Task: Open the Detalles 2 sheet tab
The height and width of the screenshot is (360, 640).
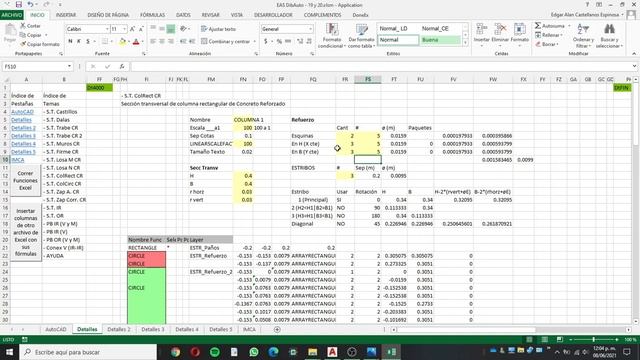Action: coord(119,329)
